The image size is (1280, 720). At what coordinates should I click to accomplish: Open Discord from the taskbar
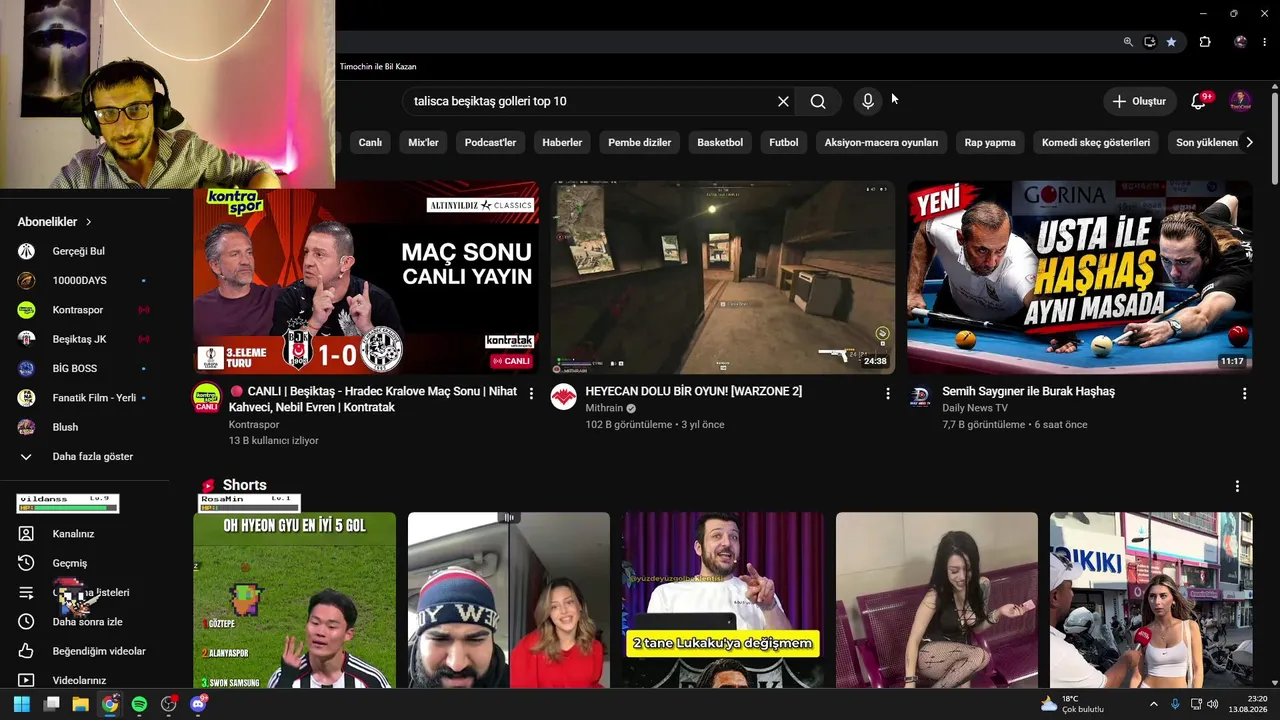tap(198, 704)
